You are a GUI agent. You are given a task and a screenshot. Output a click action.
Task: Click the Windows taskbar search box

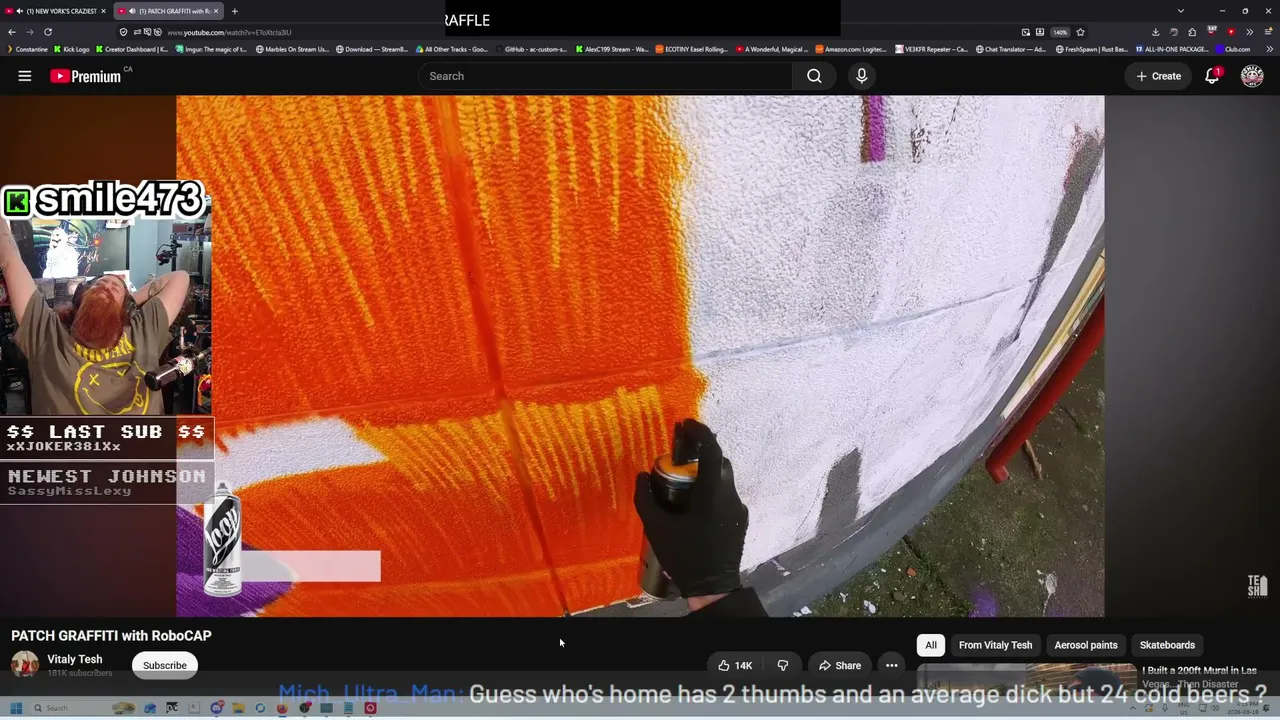click(x=68, y=708)
